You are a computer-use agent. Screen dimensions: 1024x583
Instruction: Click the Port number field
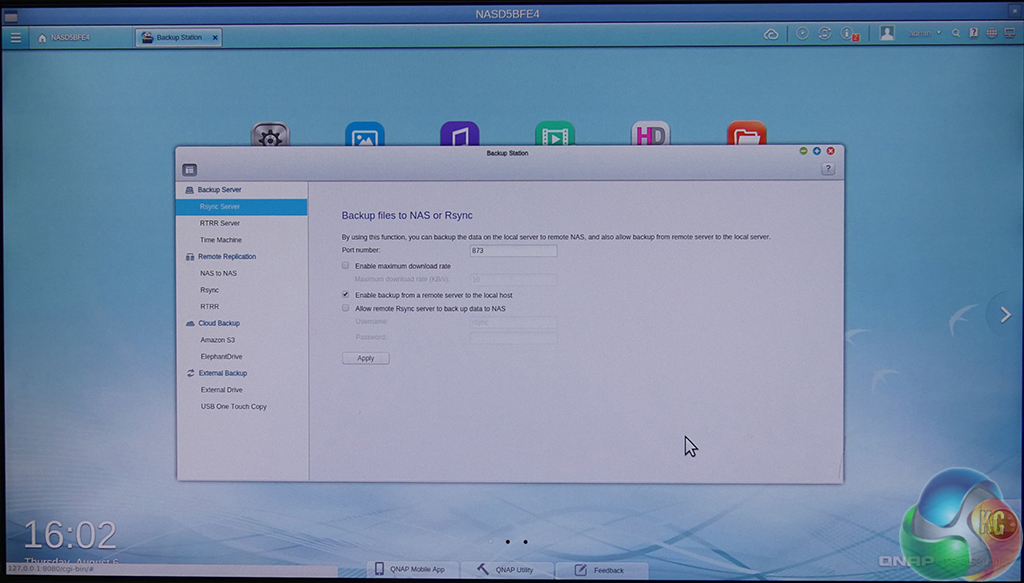[513, 251]
